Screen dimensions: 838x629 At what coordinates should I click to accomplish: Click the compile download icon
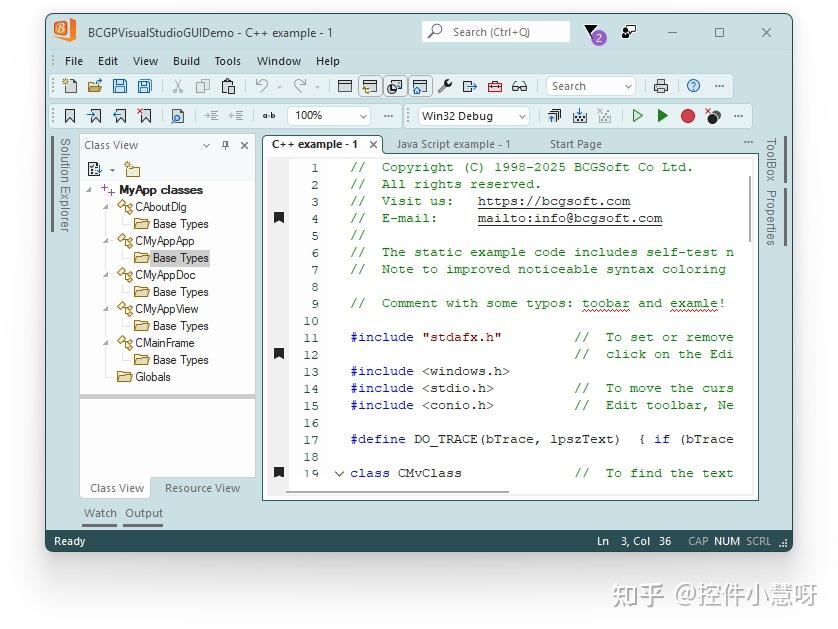580,116
